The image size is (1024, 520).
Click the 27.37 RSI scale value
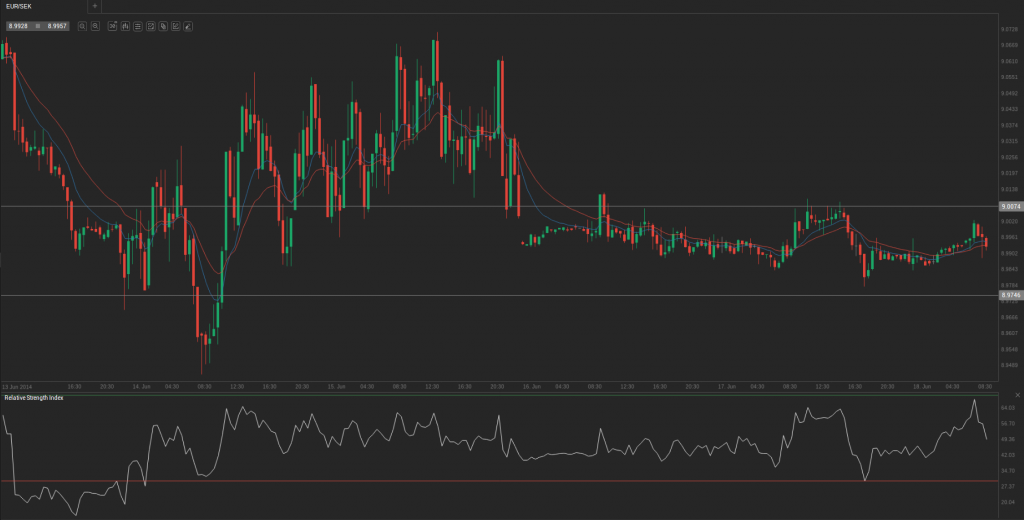pyautogui.click(x=1008, y=487)
